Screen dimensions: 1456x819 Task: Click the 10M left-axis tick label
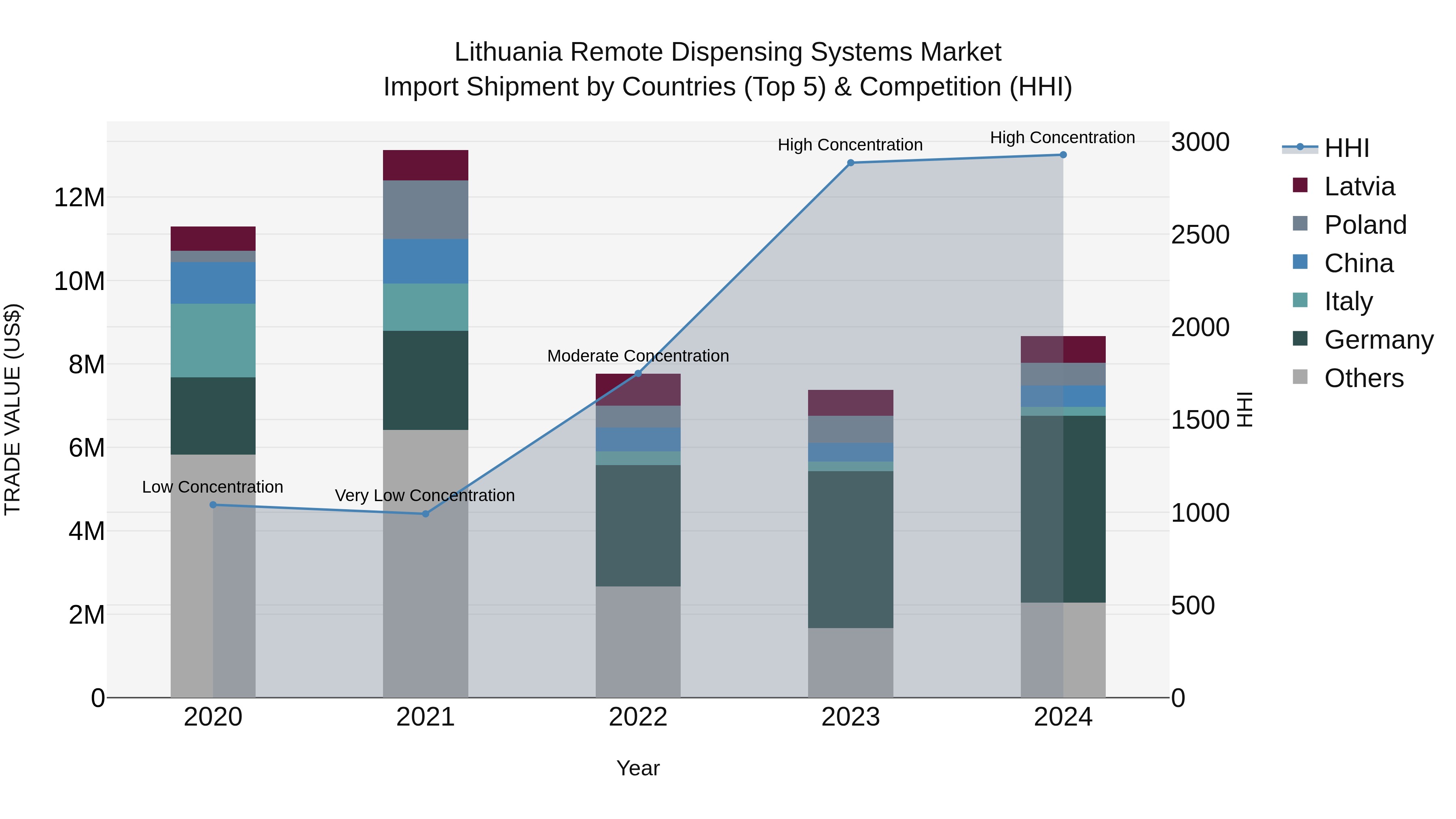click(x=79, y=281)
